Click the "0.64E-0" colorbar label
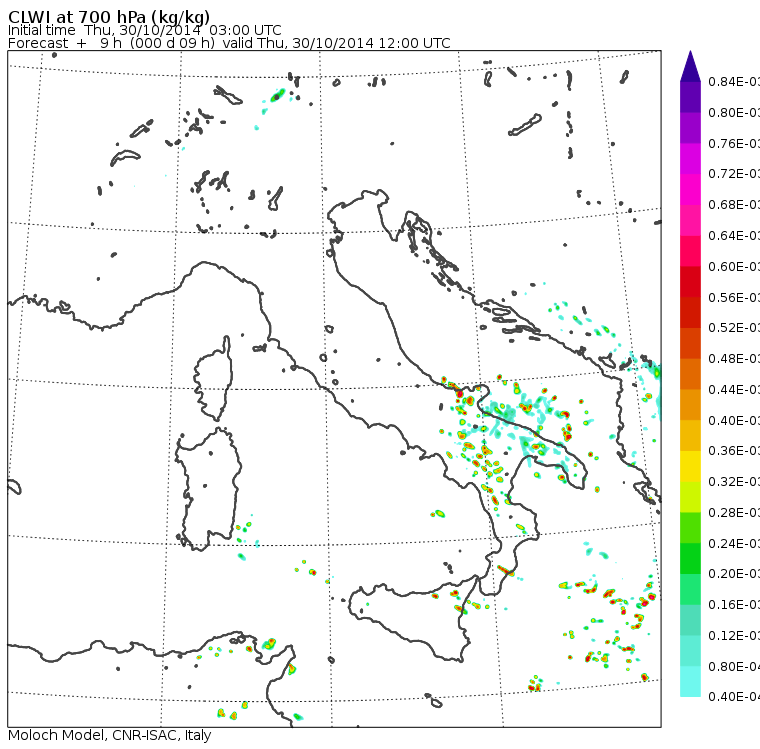Screen dimensions: 760x749 tap(734, 236)
